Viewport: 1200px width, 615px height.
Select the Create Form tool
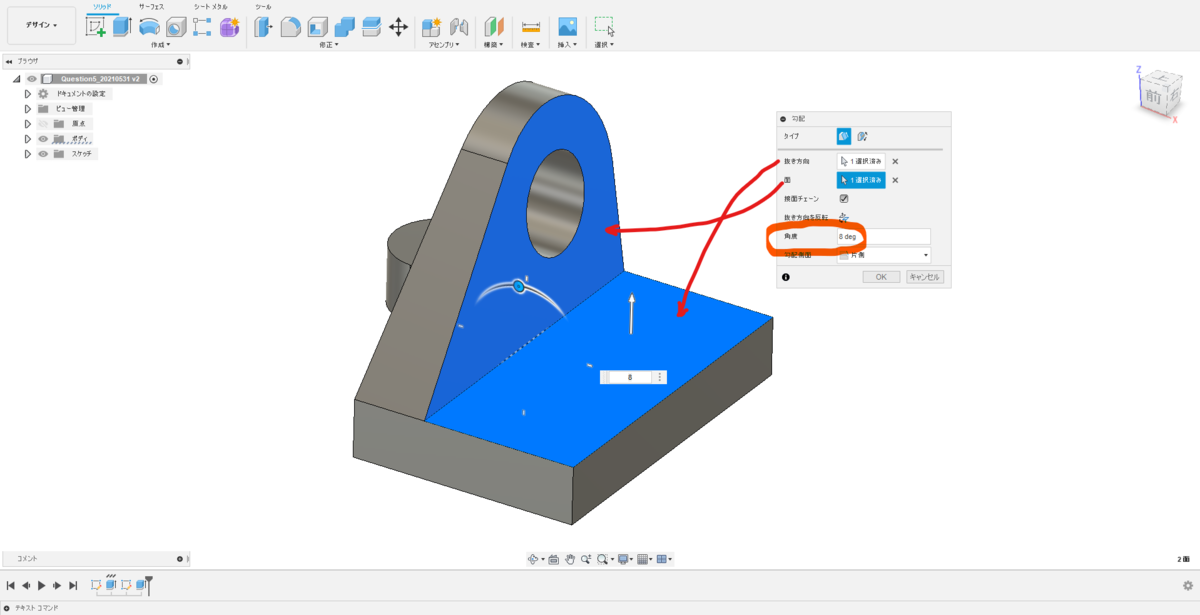229,27
